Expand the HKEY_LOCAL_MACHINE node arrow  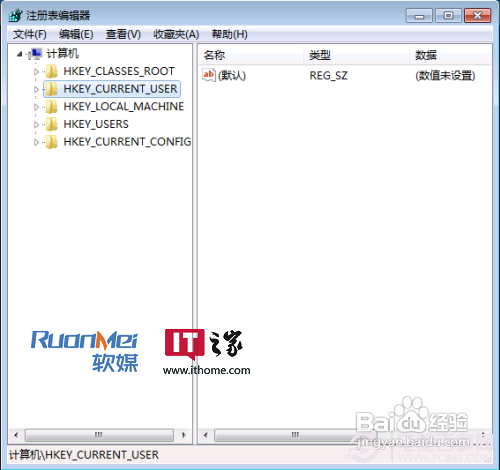(x=36, y=107)
